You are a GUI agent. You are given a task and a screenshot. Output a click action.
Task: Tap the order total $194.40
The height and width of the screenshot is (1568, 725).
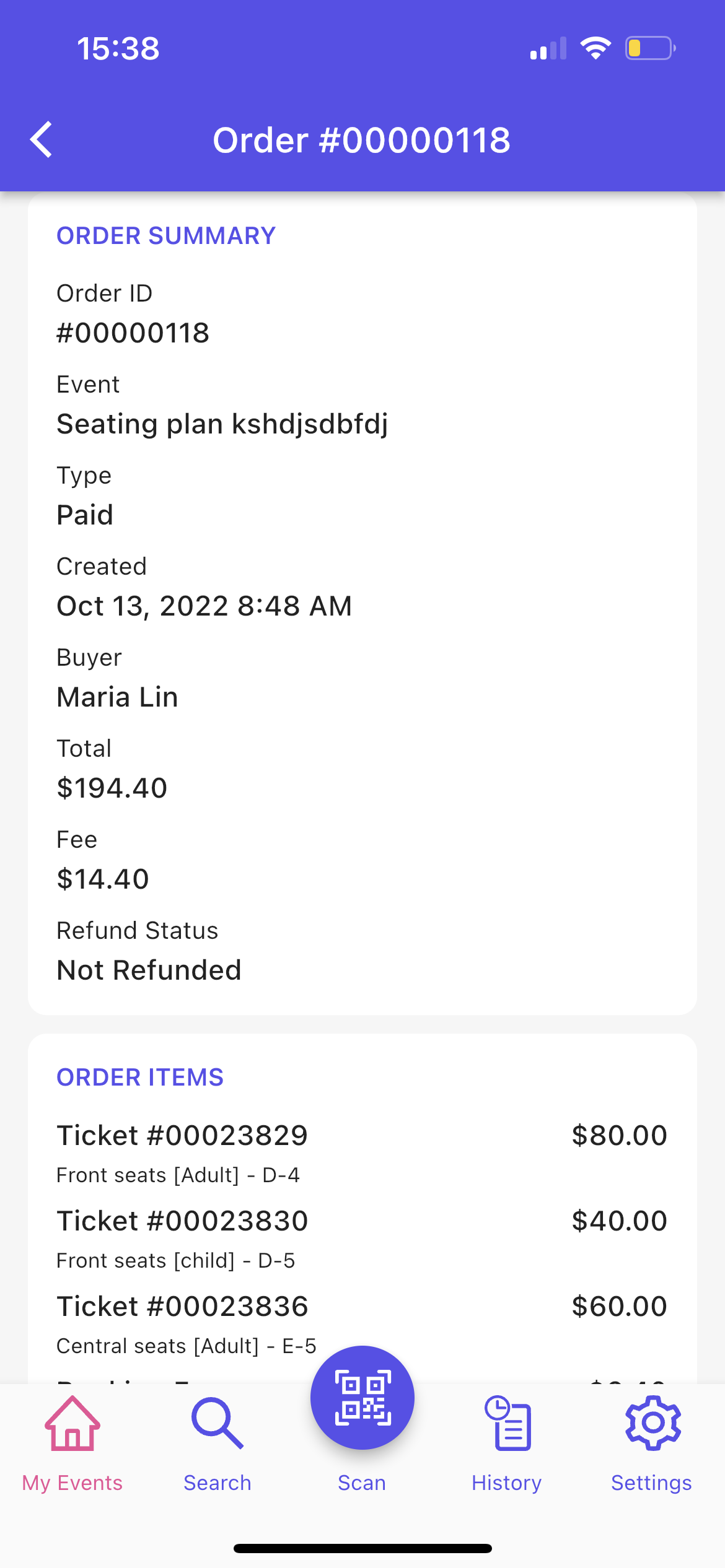(112, 788)
